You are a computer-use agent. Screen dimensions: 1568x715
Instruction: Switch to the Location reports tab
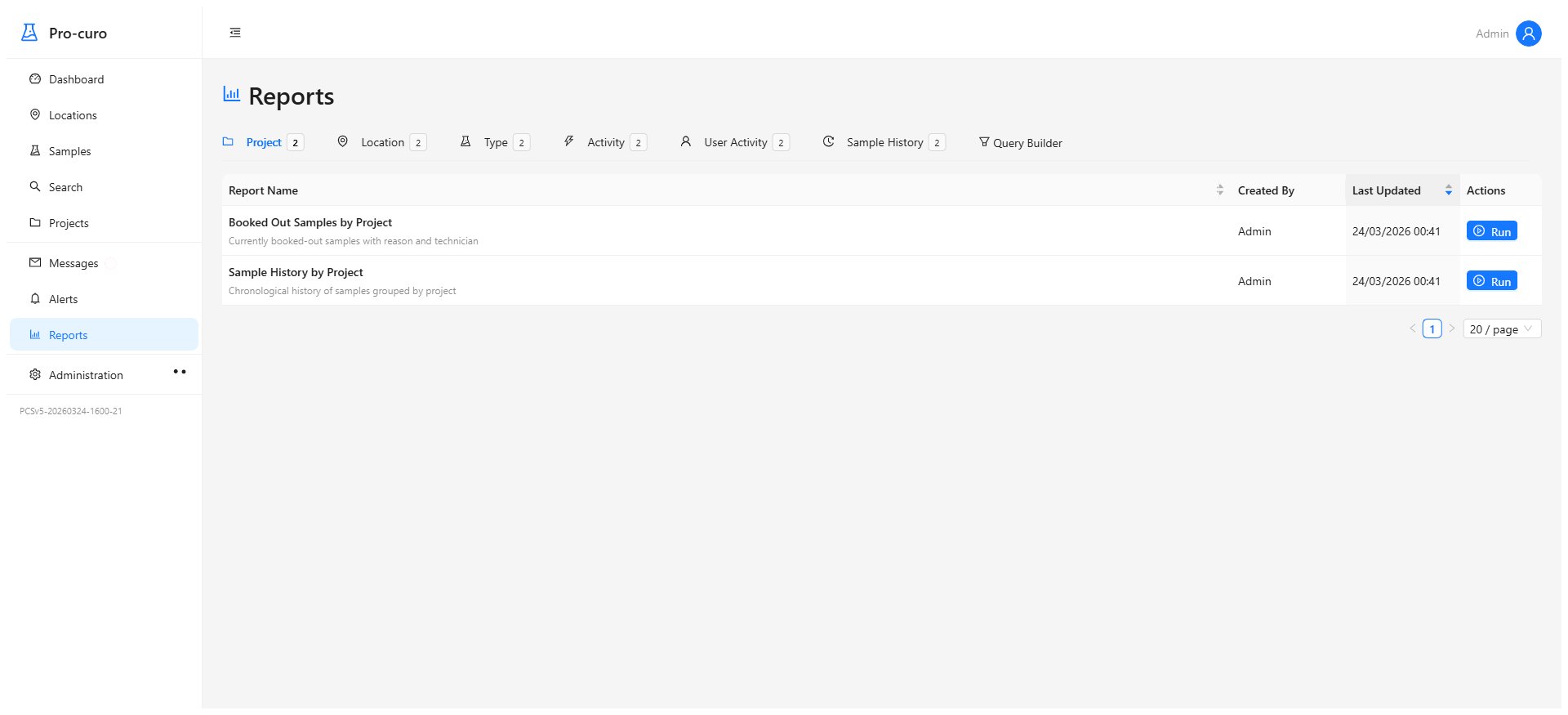click(x=381, y=142)
